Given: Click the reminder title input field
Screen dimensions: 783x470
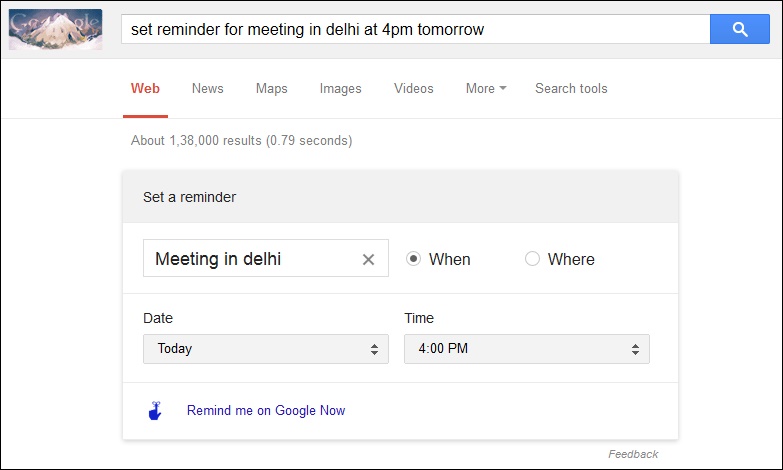Looking at the screenshot, I should (266, 258).
